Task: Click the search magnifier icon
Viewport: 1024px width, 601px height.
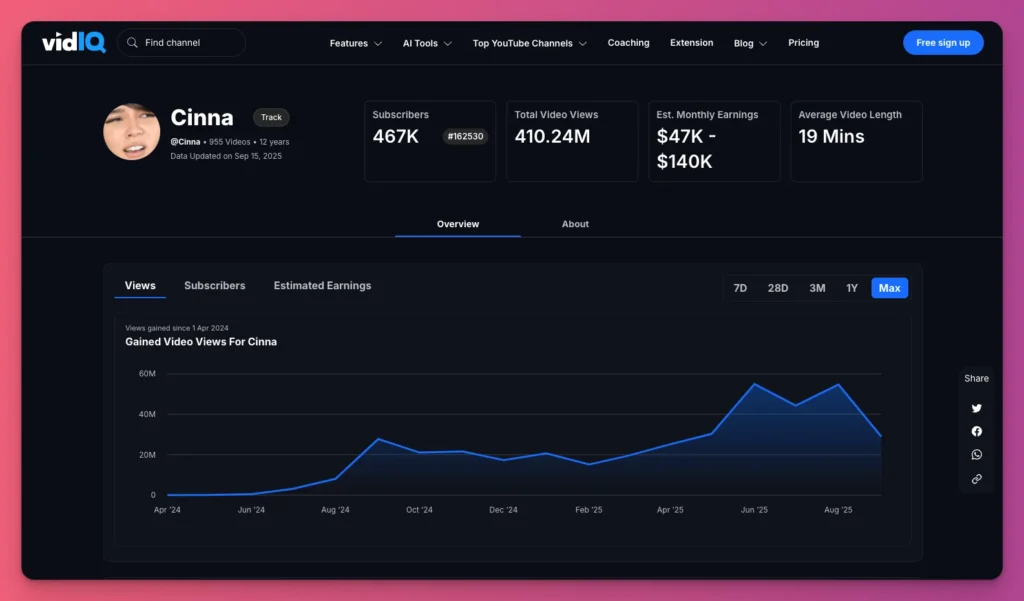Action: tap(132, 43)
